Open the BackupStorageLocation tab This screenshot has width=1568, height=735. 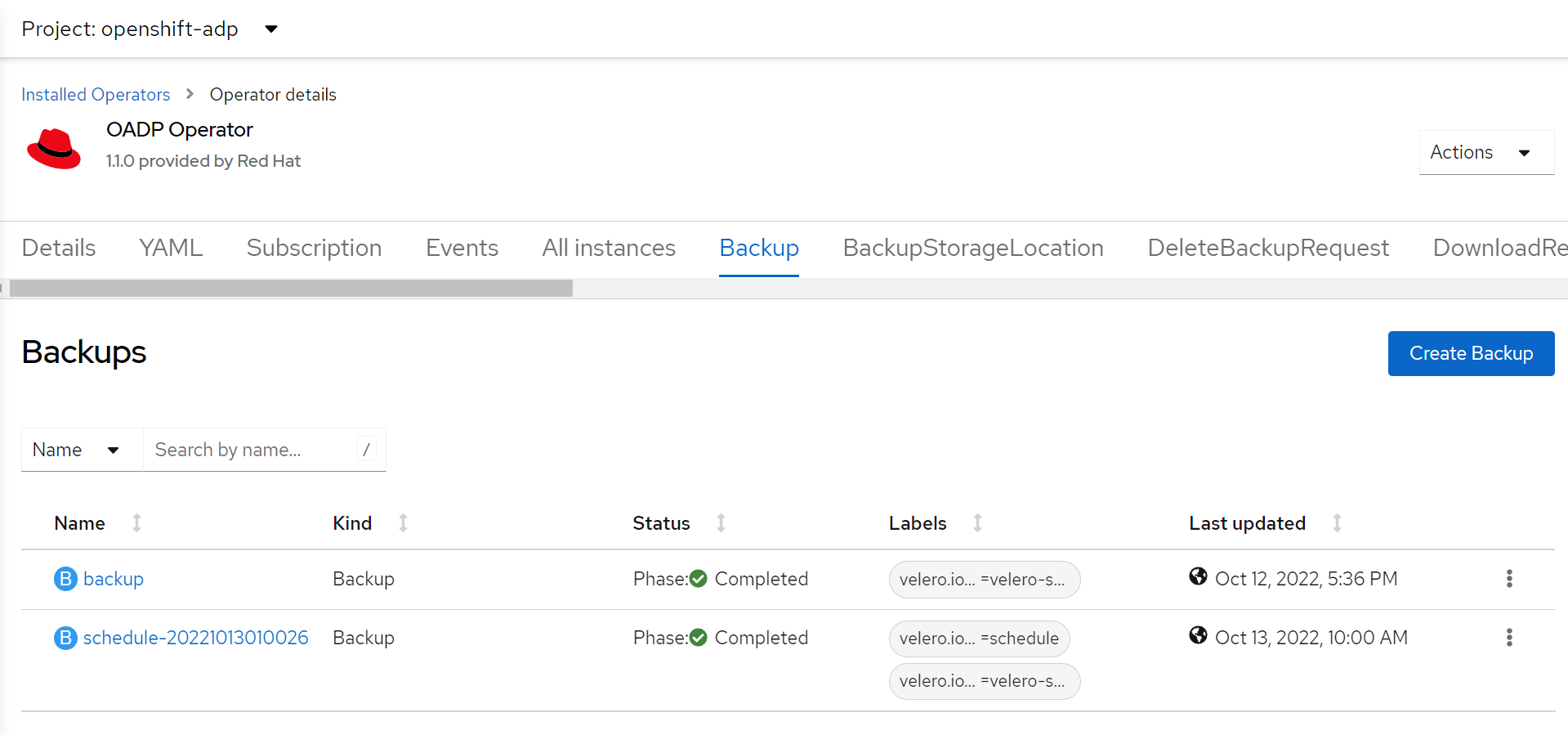(973, 248)
